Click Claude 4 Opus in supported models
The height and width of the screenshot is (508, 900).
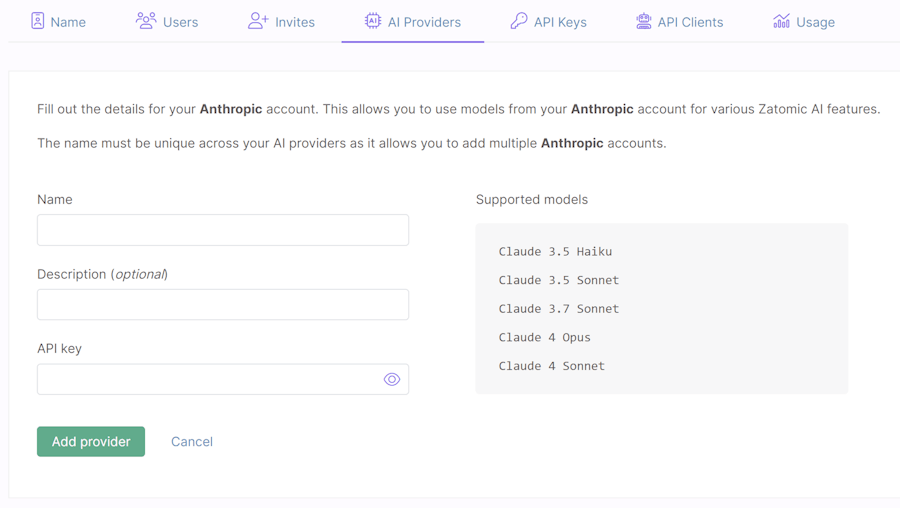(544, 338)
